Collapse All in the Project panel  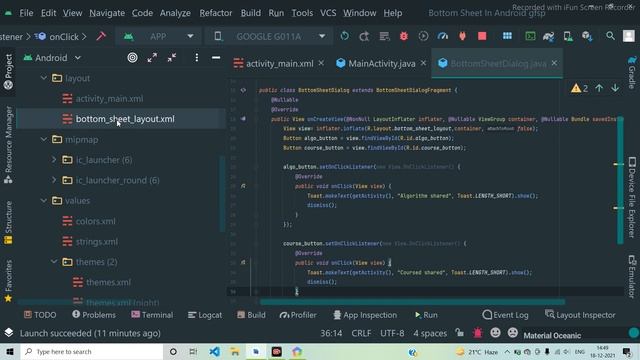tap(172, 58)
